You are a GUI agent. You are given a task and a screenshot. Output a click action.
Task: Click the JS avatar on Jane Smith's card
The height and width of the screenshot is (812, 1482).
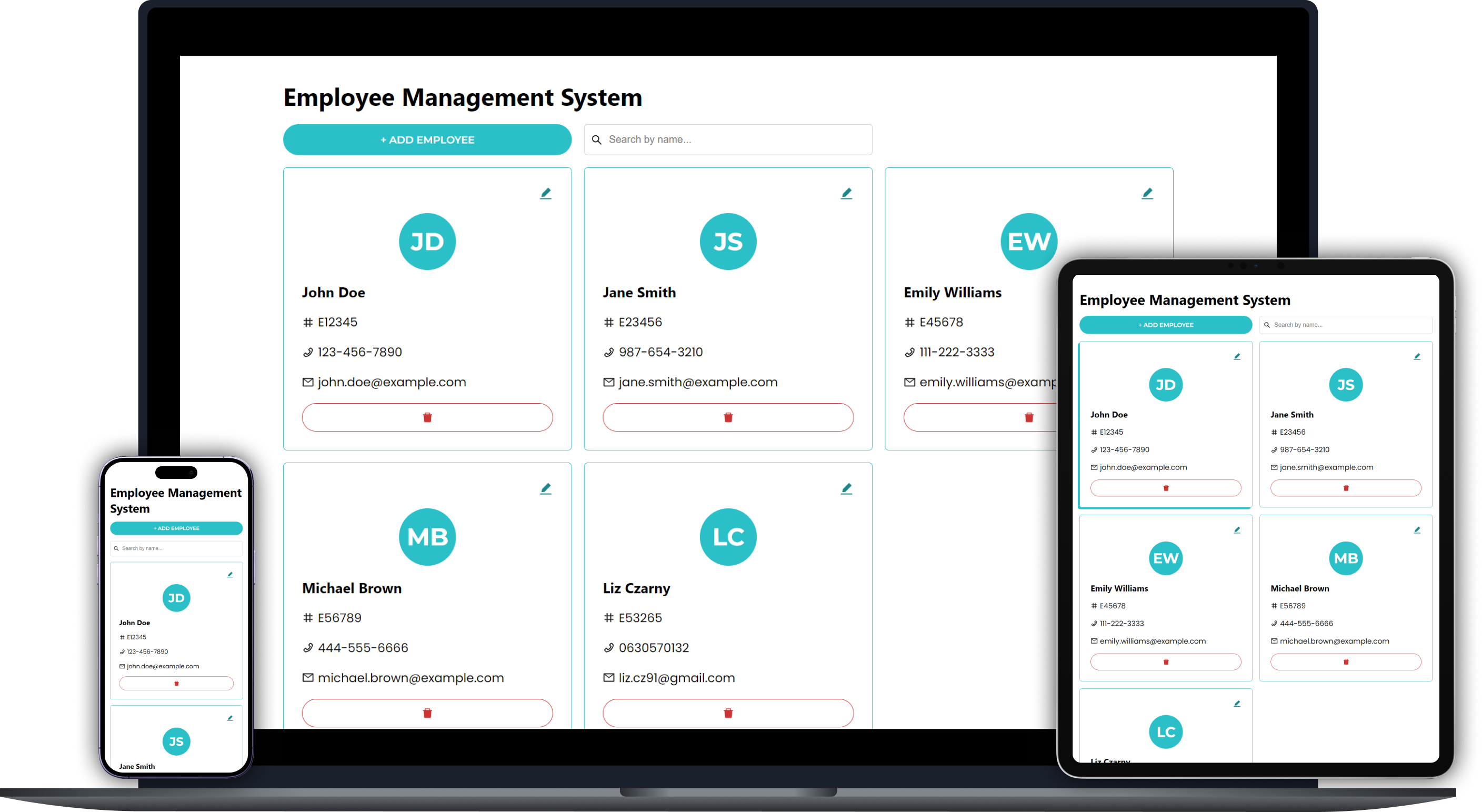click(727, 241)
